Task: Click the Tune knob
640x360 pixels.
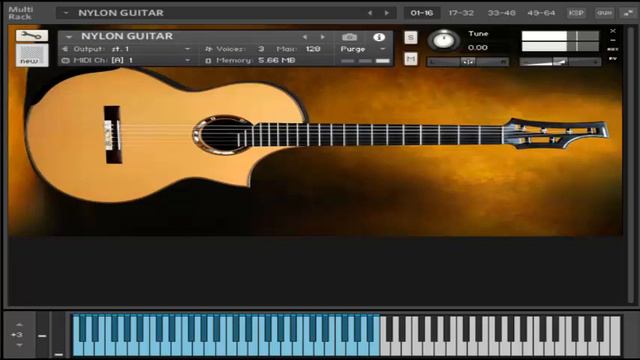Action: (443, 40)
